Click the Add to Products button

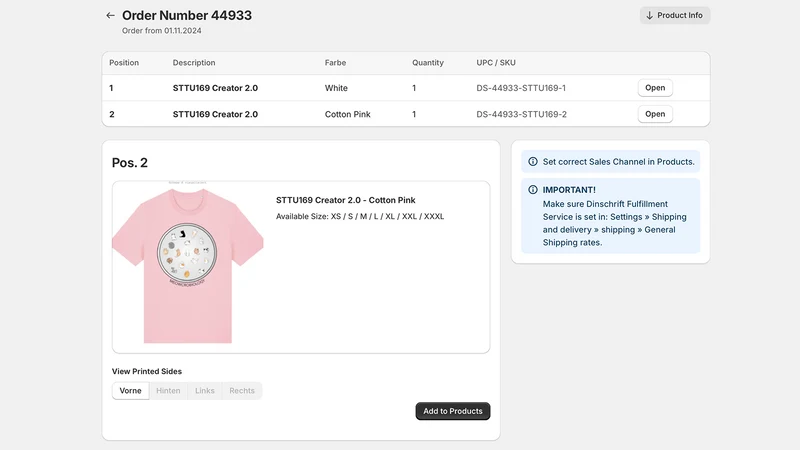453,411
